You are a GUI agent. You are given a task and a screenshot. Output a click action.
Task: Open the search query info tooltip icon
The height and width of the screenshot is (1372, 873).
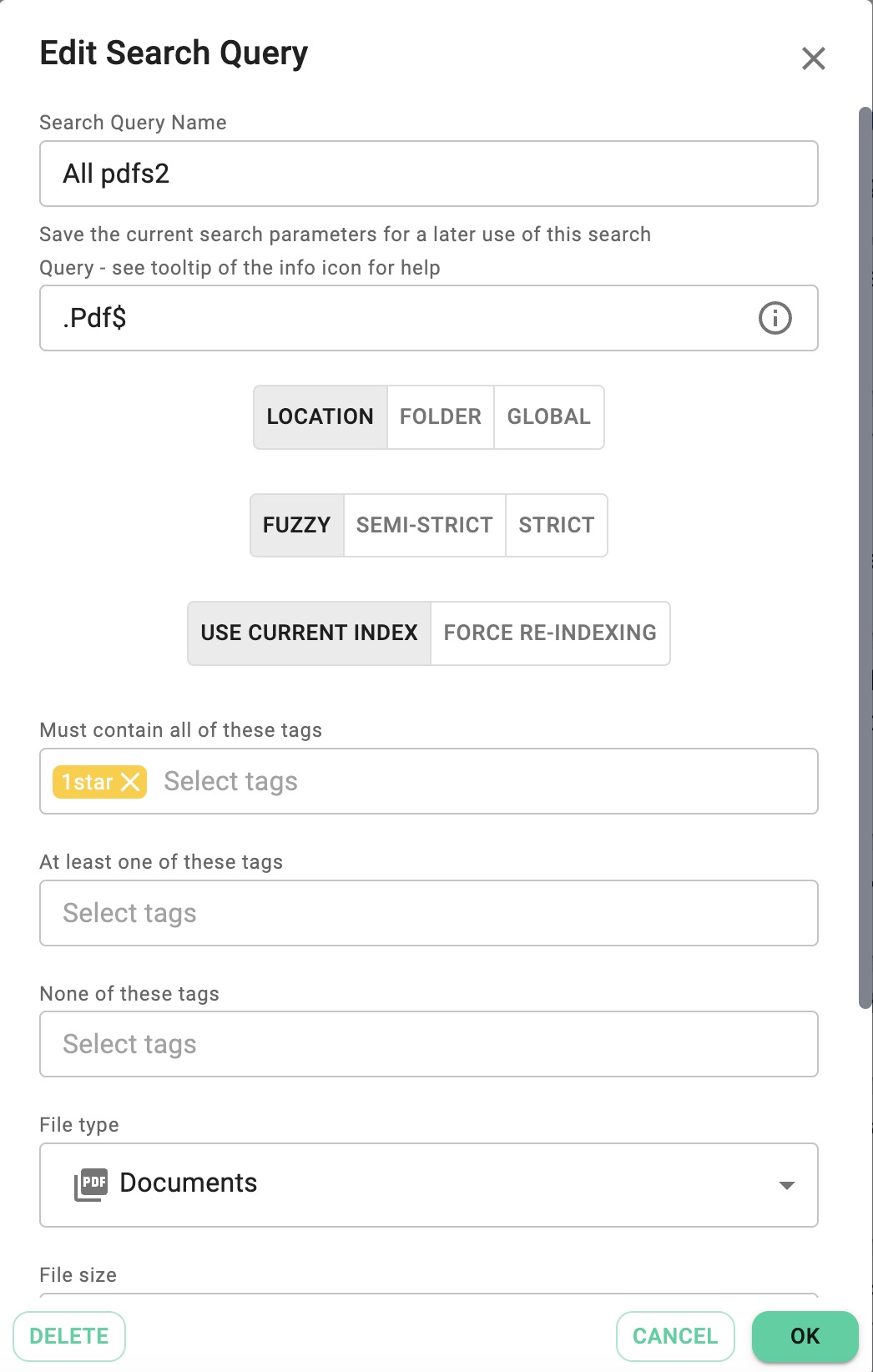pyautogui.click(x=774, y=318)
